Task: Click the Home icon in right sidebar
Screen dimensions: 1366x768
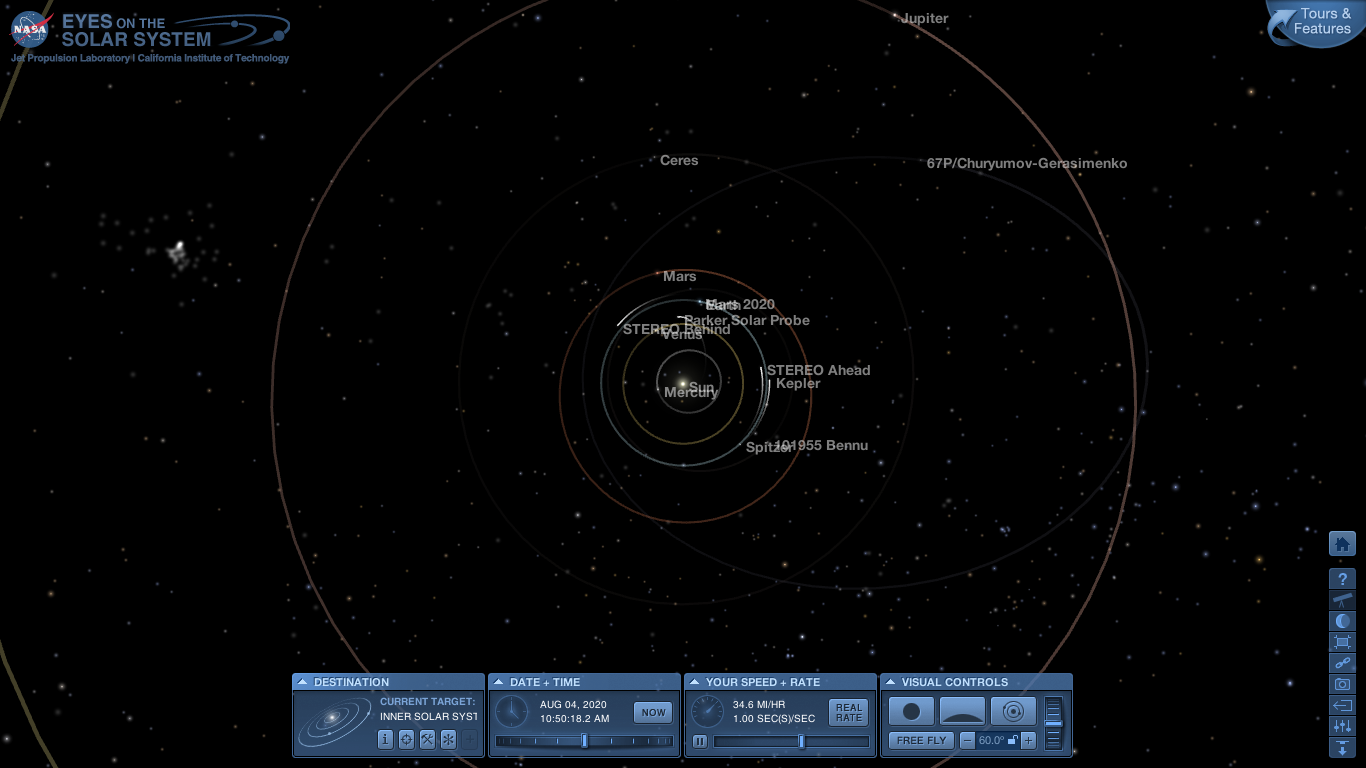Action: (1342, 544)
